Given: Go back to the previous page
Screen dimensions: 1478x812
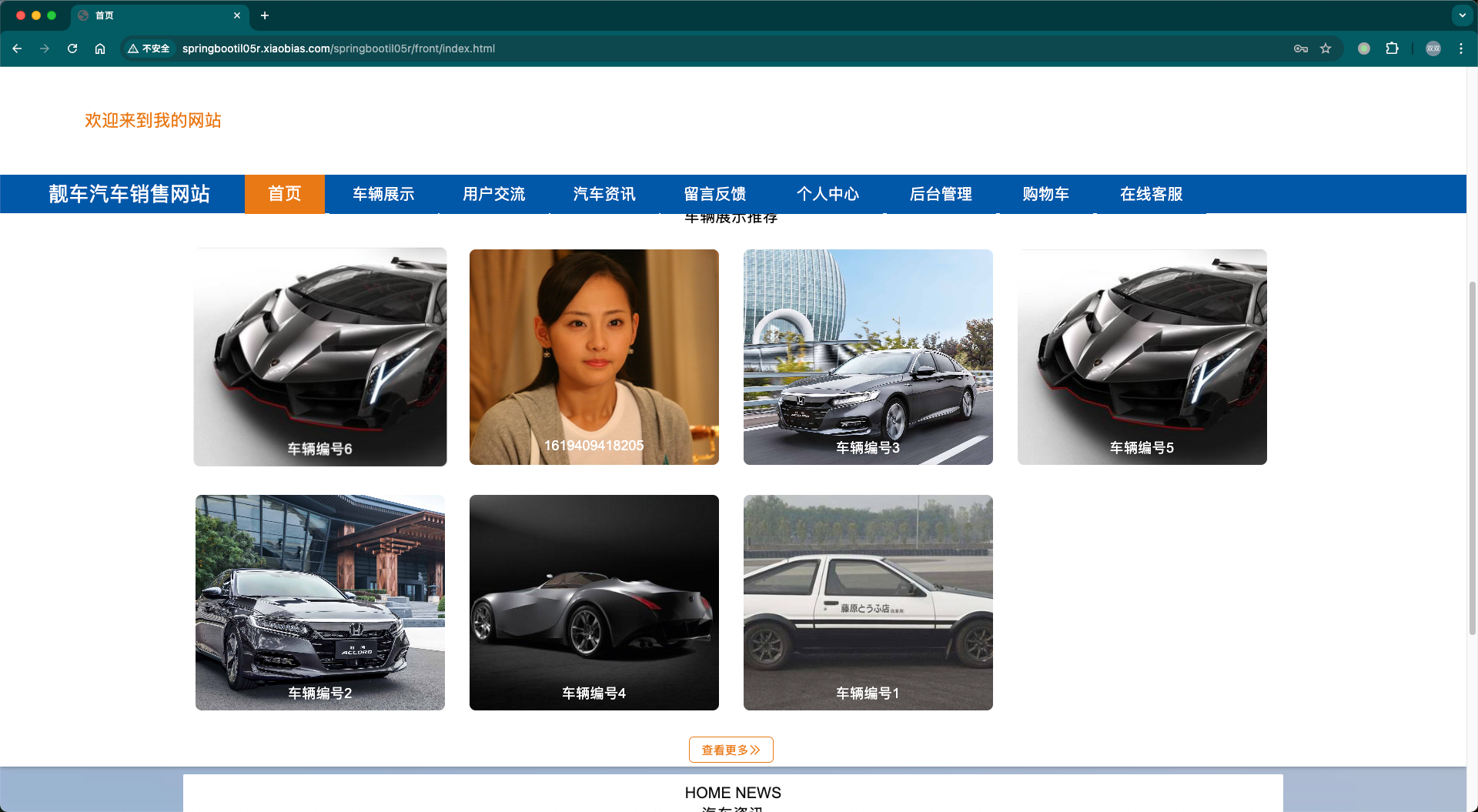Looking at the screenshot, I should (17, 48).
